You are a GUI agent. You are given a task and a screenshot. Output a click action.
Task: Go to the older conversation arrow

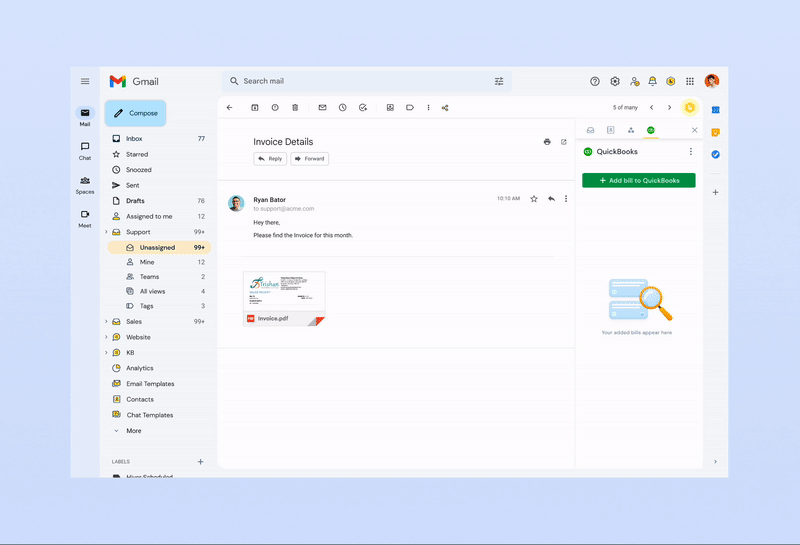(x=669, y=108)
